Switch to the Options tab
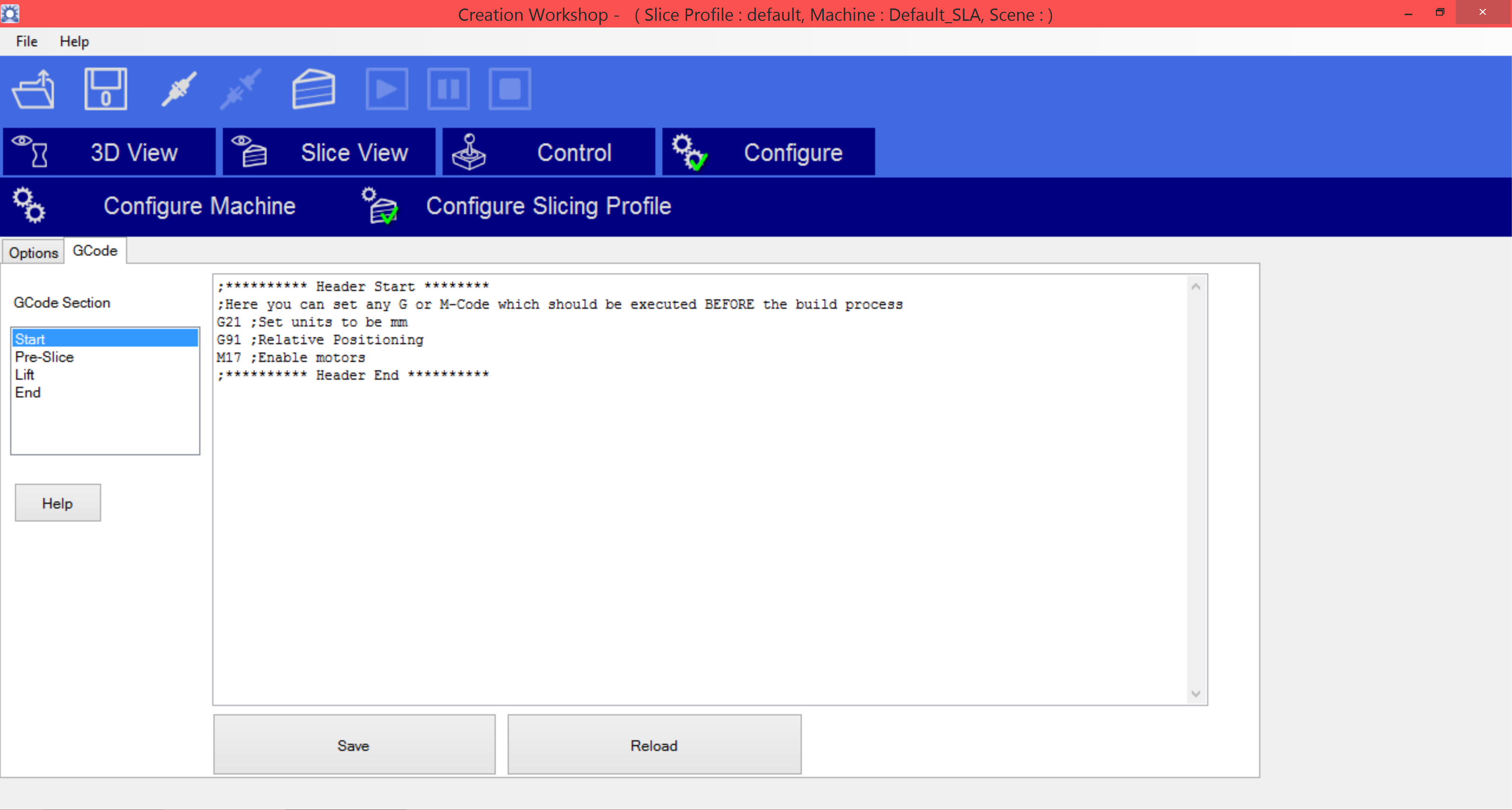 pyautogui.click(x=34, y=253)
